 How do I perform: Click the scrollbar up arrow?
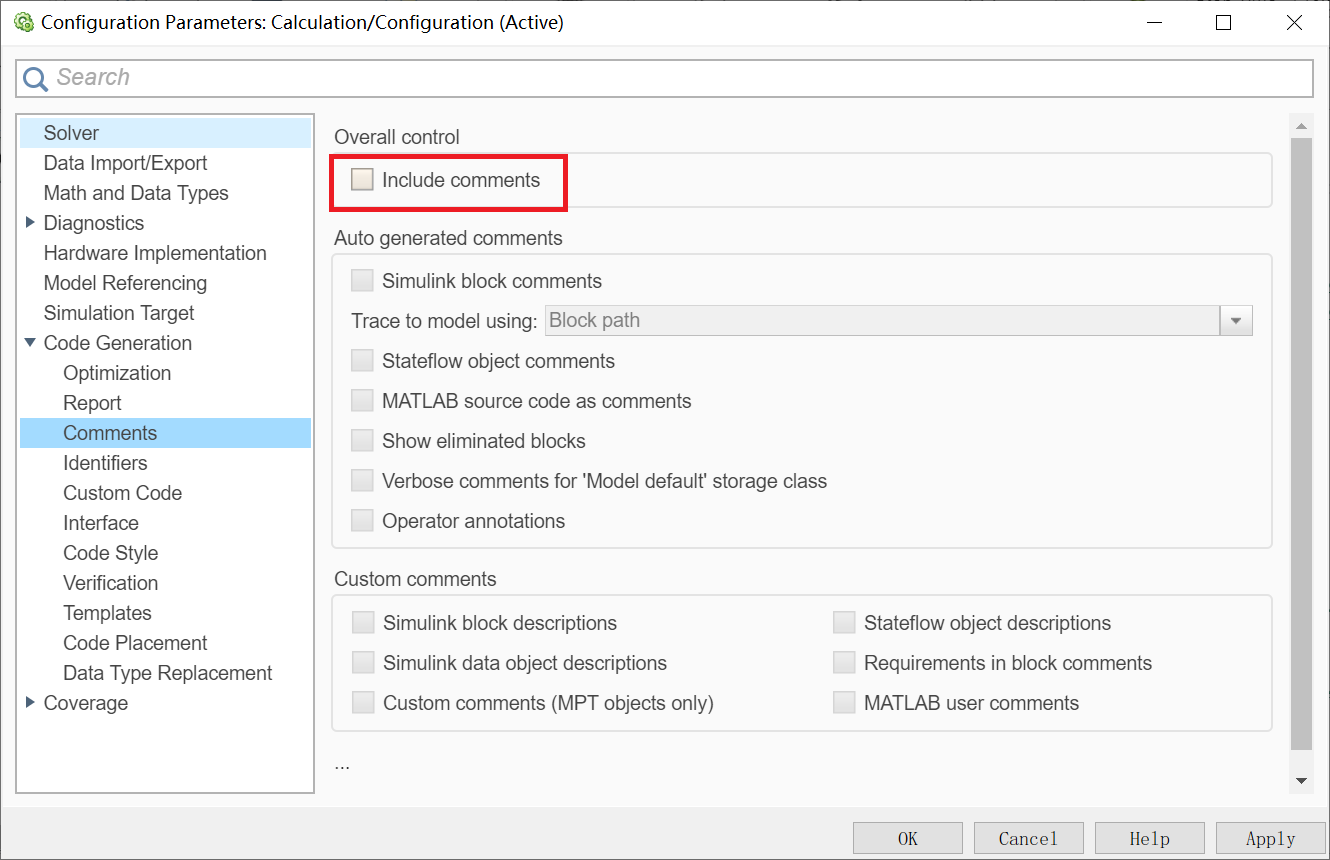(1301, 125)
